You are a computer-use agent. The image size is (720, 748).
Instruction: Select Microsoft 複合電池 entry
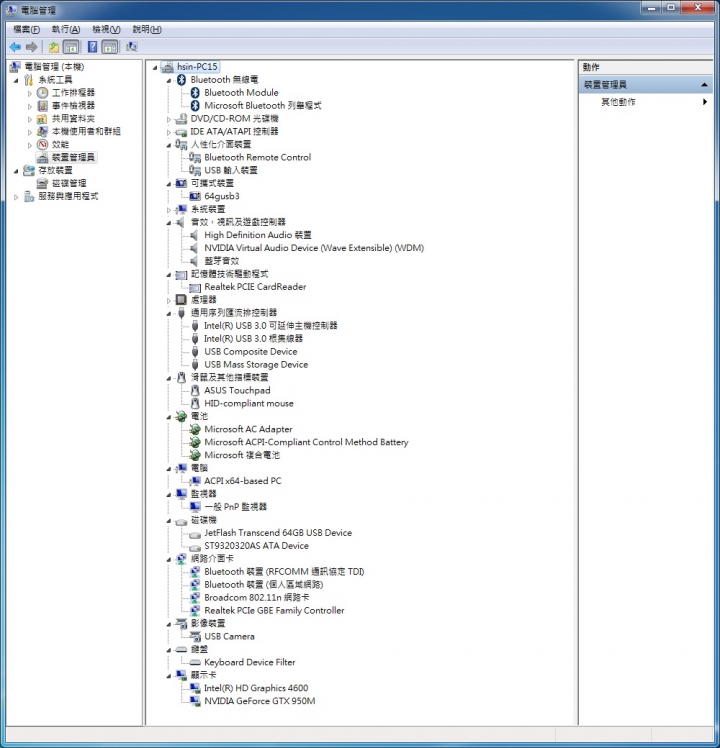pos(241,455)
